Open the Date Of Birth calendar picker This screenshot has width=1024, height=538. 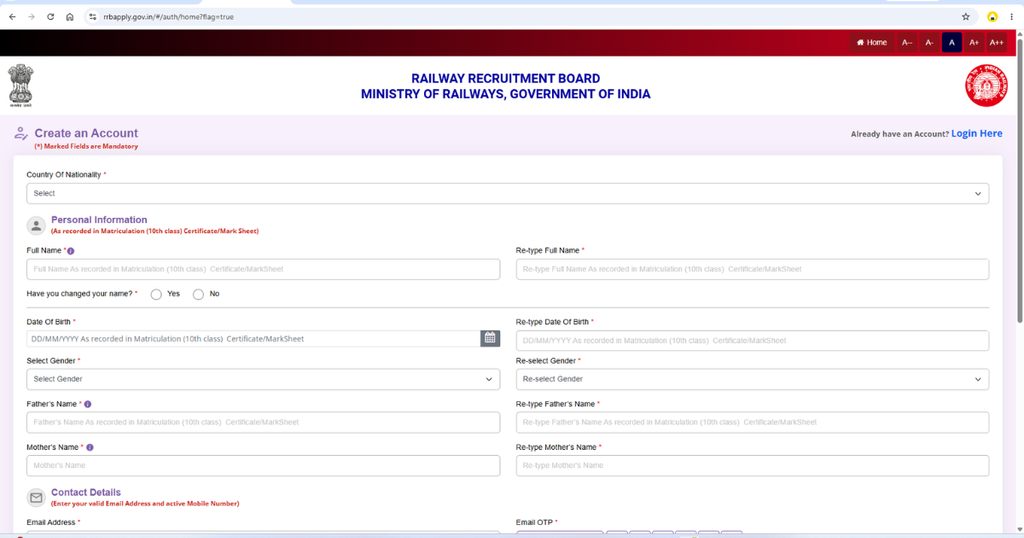click(x=490, y=338)
